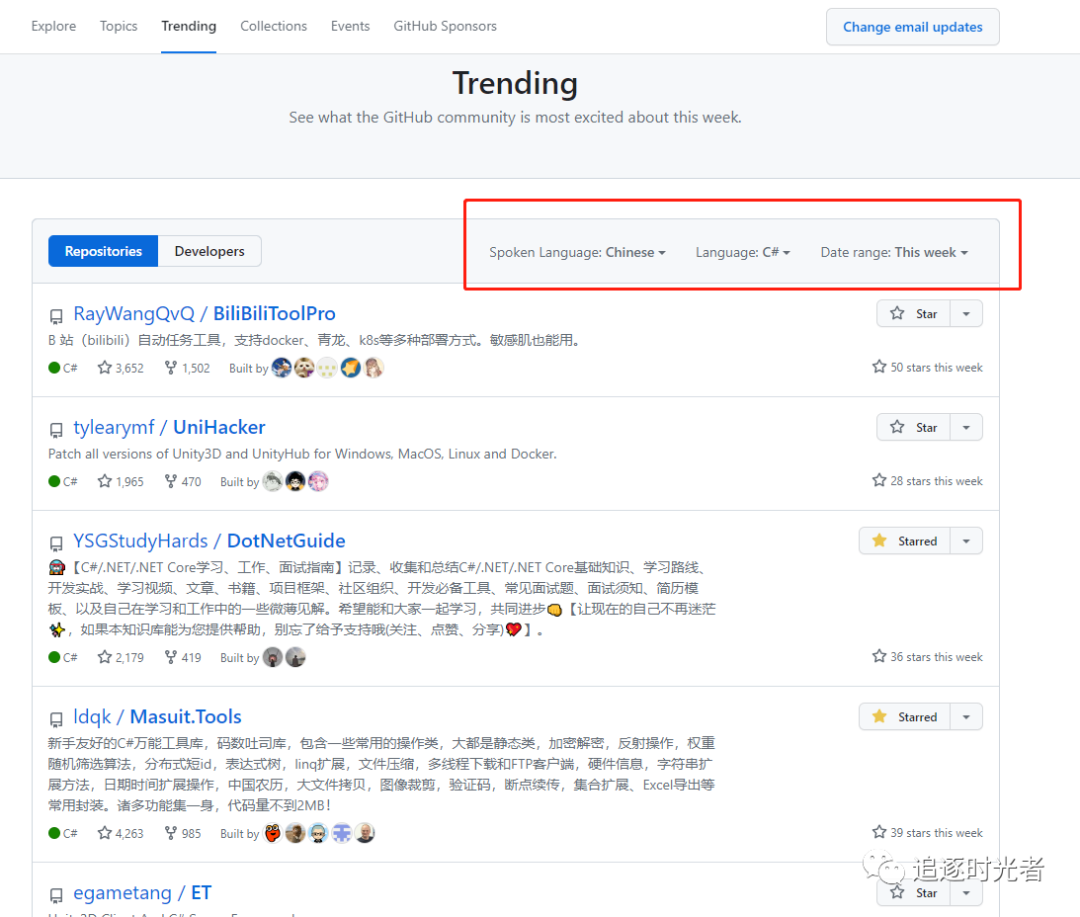Click first contributor avatar of BiliBiliToolPro
Screen dimensions: 1080x917
coord(282,368)
